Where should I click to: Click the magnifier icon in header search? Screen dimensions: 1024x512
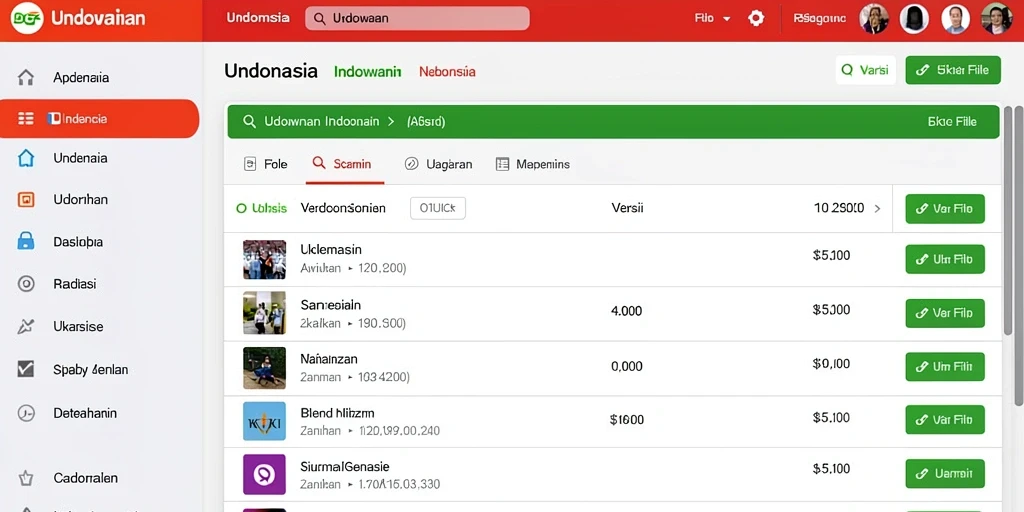[x=320, y=18]
